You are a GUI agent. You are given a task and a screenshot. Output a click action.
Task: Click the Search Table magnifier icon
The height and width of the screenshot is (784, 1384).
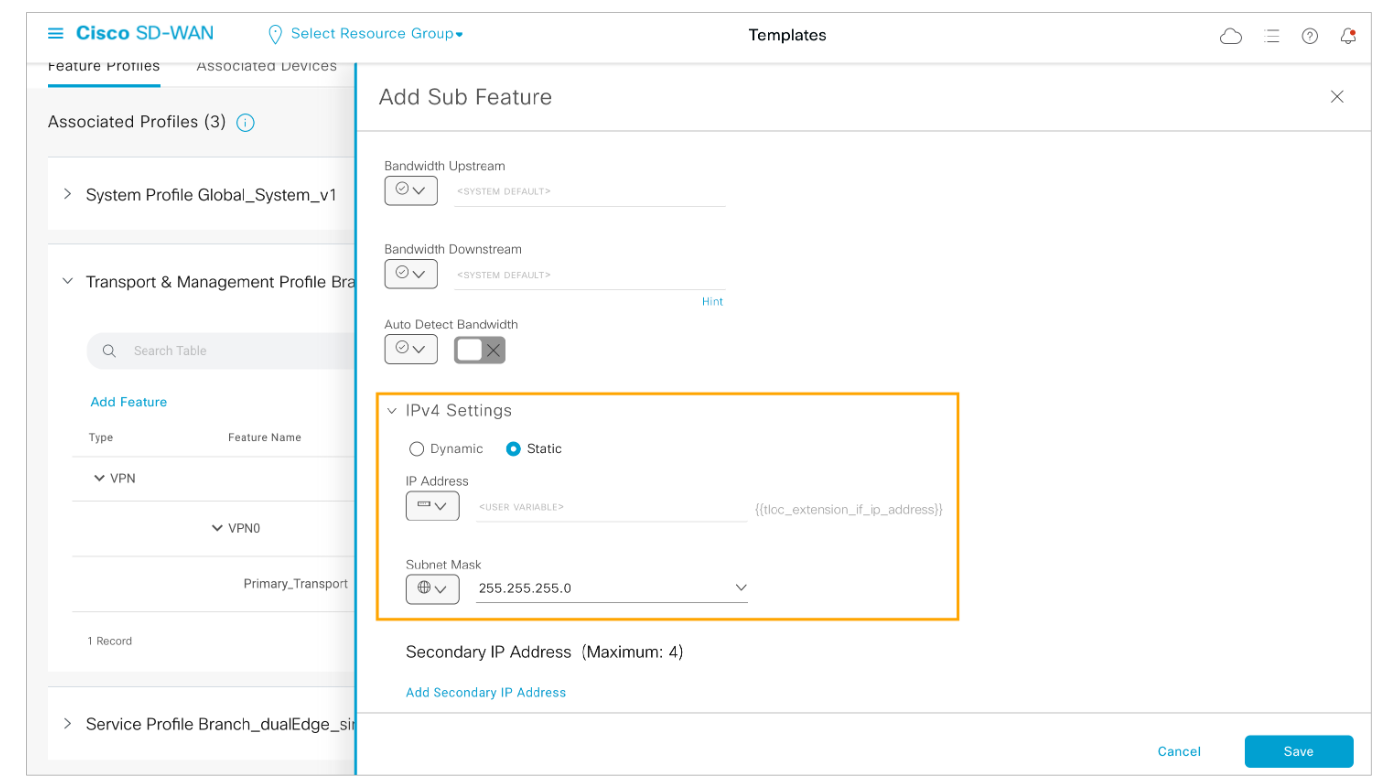[110, 351]
